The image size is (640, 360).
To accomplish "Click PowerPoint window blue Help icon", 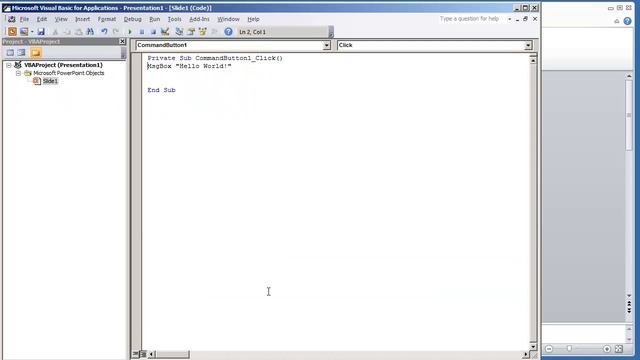I will tap(627, 21).
